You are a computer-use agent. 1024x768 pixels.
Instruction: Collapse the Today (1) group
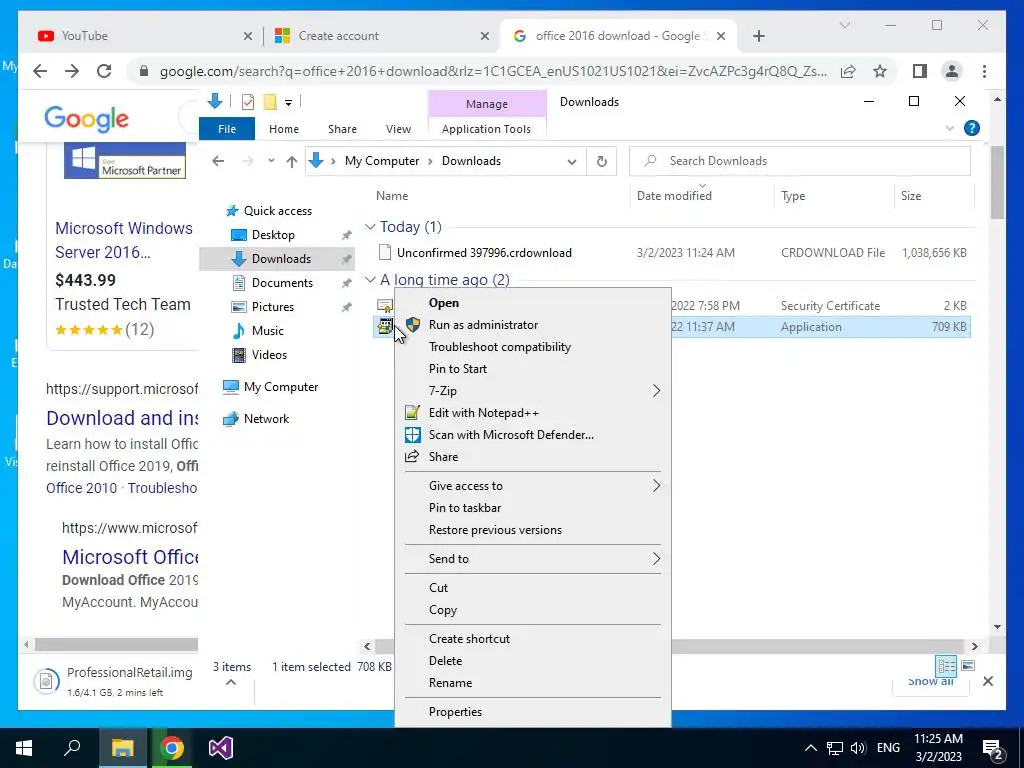370,227
